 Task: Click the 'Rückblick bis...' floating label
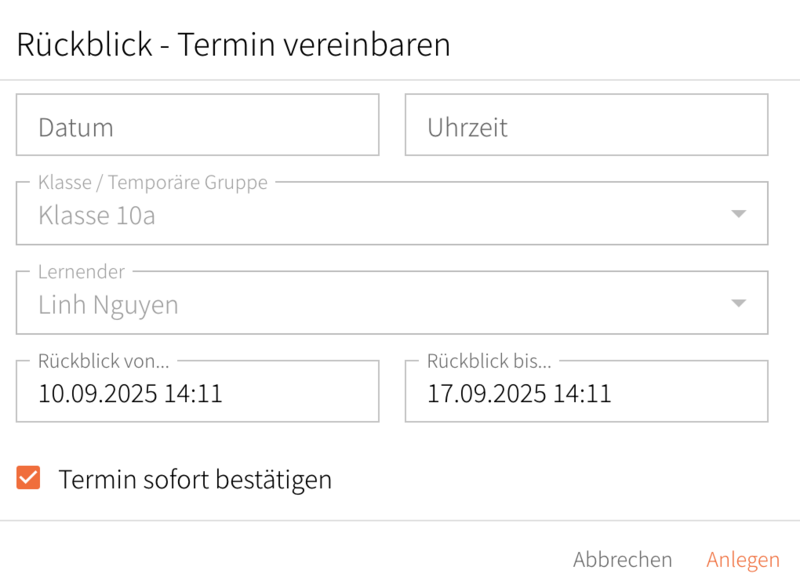click(489, 361)
